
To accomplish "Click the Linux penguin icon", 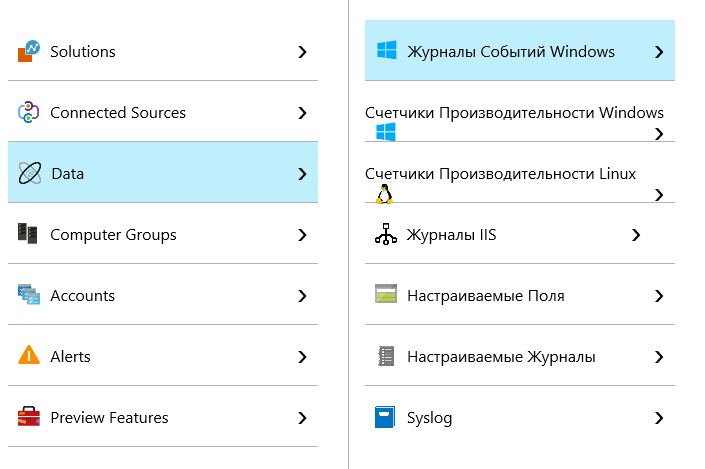I will pos(384,194).
